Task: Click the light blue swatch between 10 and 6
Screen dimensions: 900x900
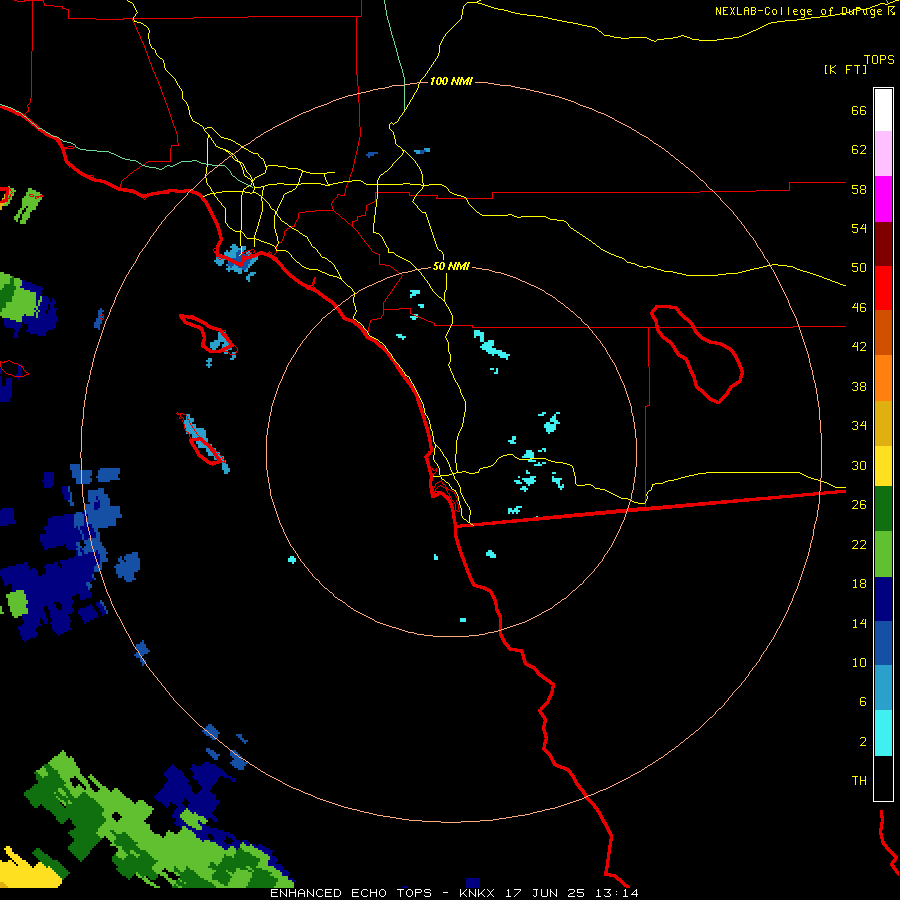Action: 883,688
